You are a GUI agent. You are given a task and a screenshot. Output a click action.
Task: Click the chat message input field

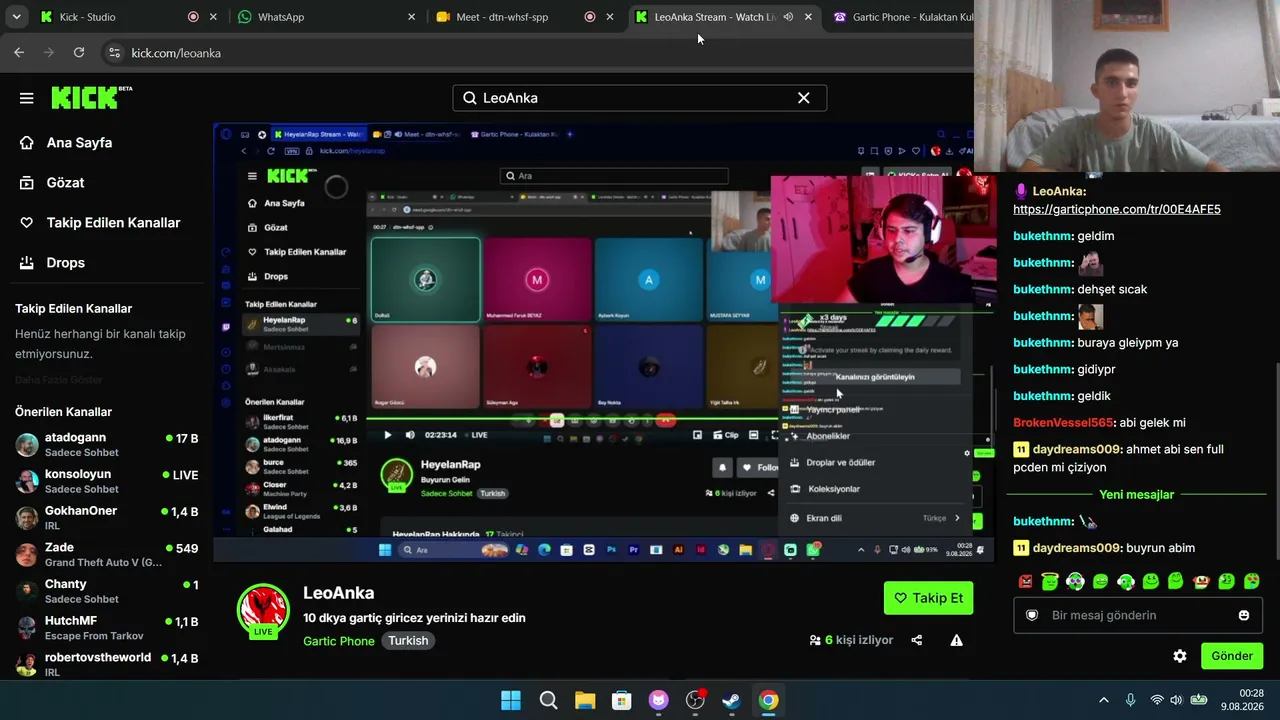pos(1138,615)
